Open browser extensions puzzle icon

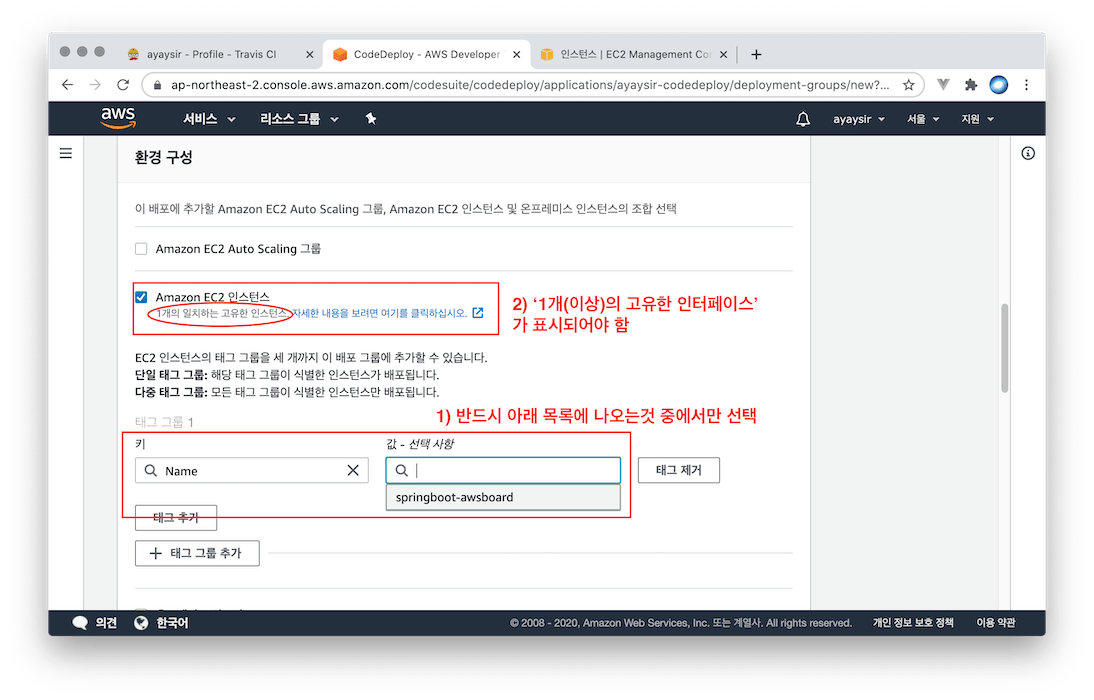pyautogui.click(x=968, y=85)
